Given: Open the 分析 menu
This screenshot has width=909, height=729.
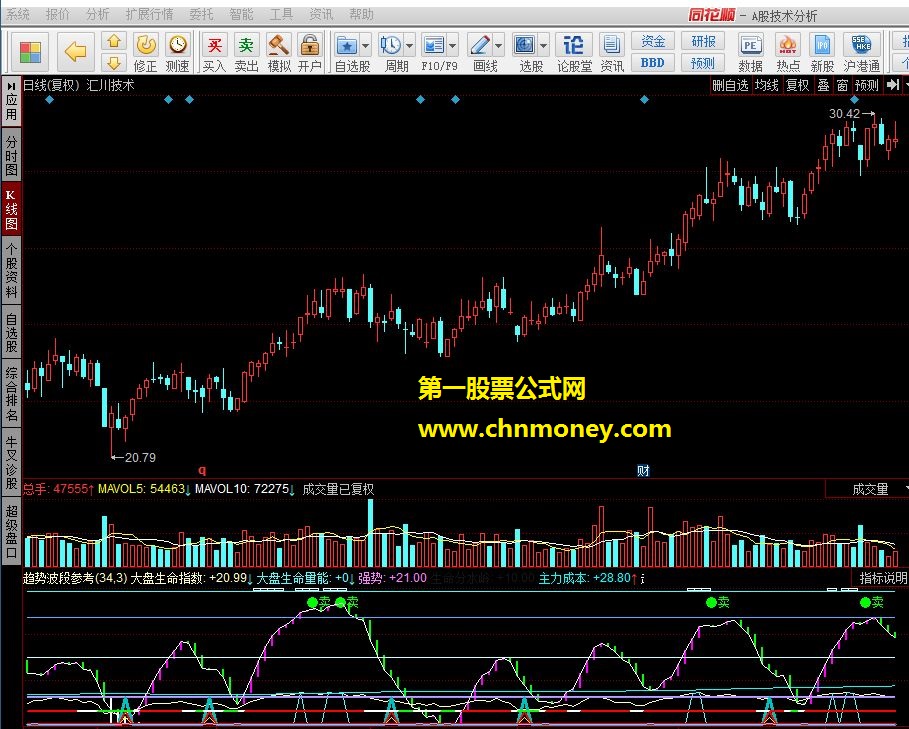Looking at the screenshot, I should click(x=97, y=14).
